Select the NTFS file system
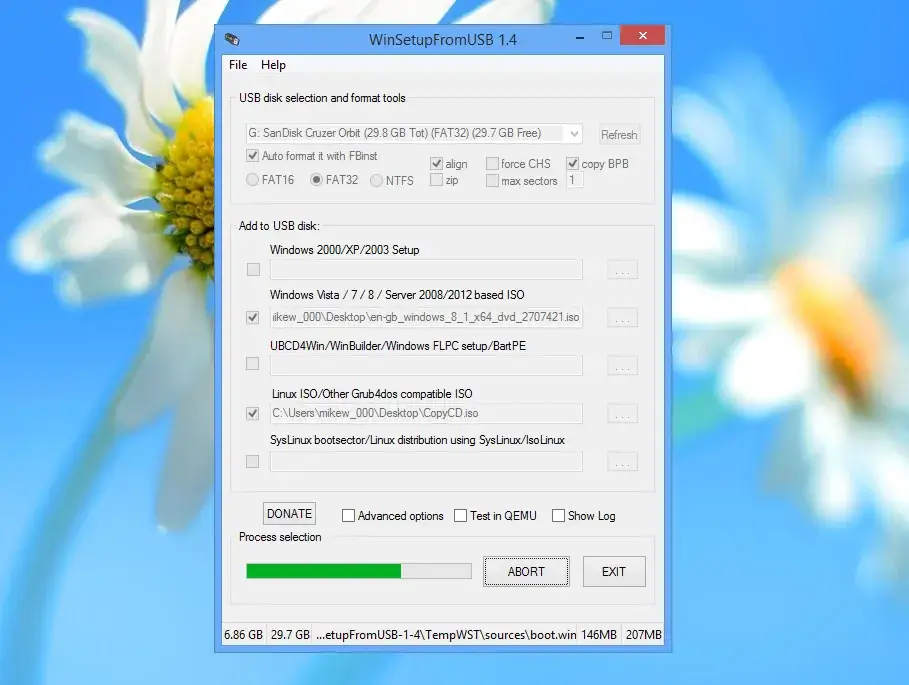This screenshot has height=685, width=909. coord(376,180)
